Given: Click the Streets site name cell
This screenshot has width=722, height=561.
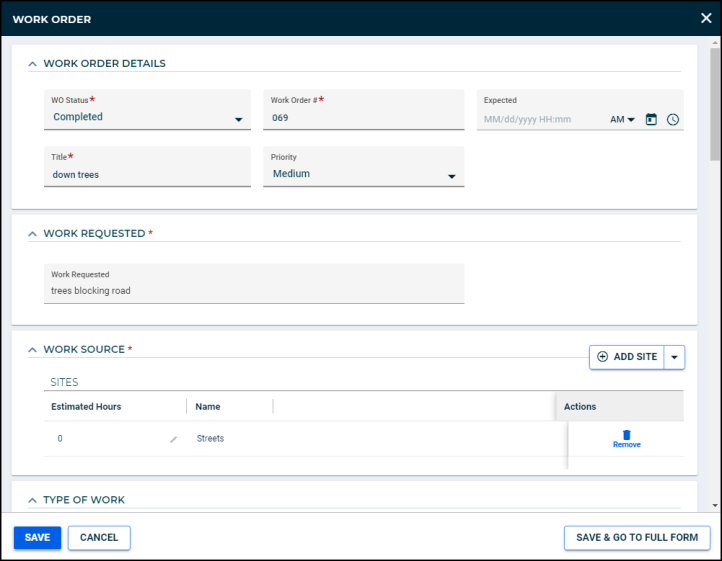Looking at the screenshot, I should pos(210,438).
